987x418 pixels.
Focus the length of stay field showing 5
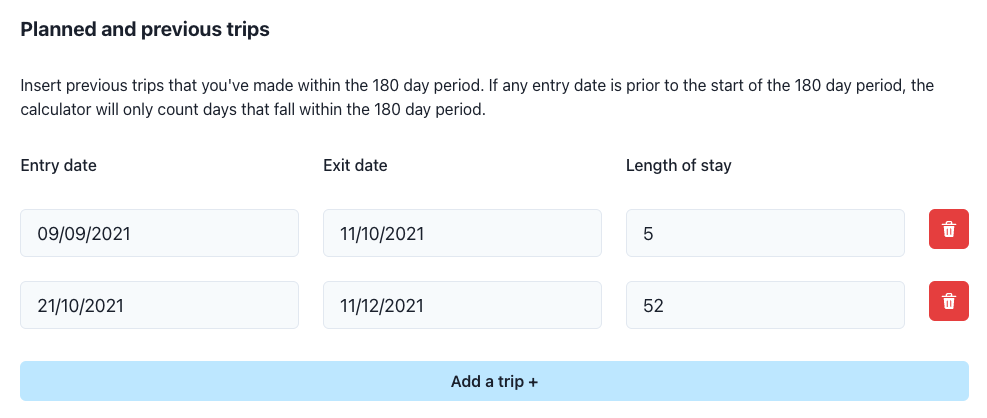point(765,233)
